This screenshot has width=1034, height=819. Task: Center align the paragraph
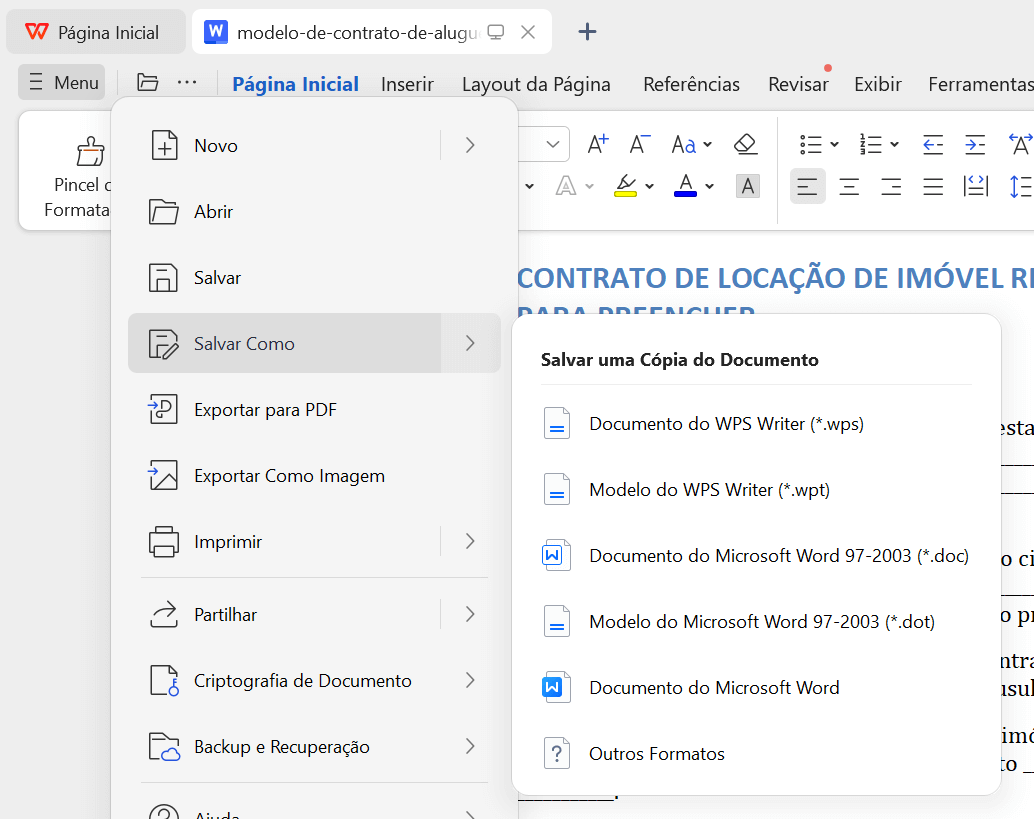click(x=849, y=187)
